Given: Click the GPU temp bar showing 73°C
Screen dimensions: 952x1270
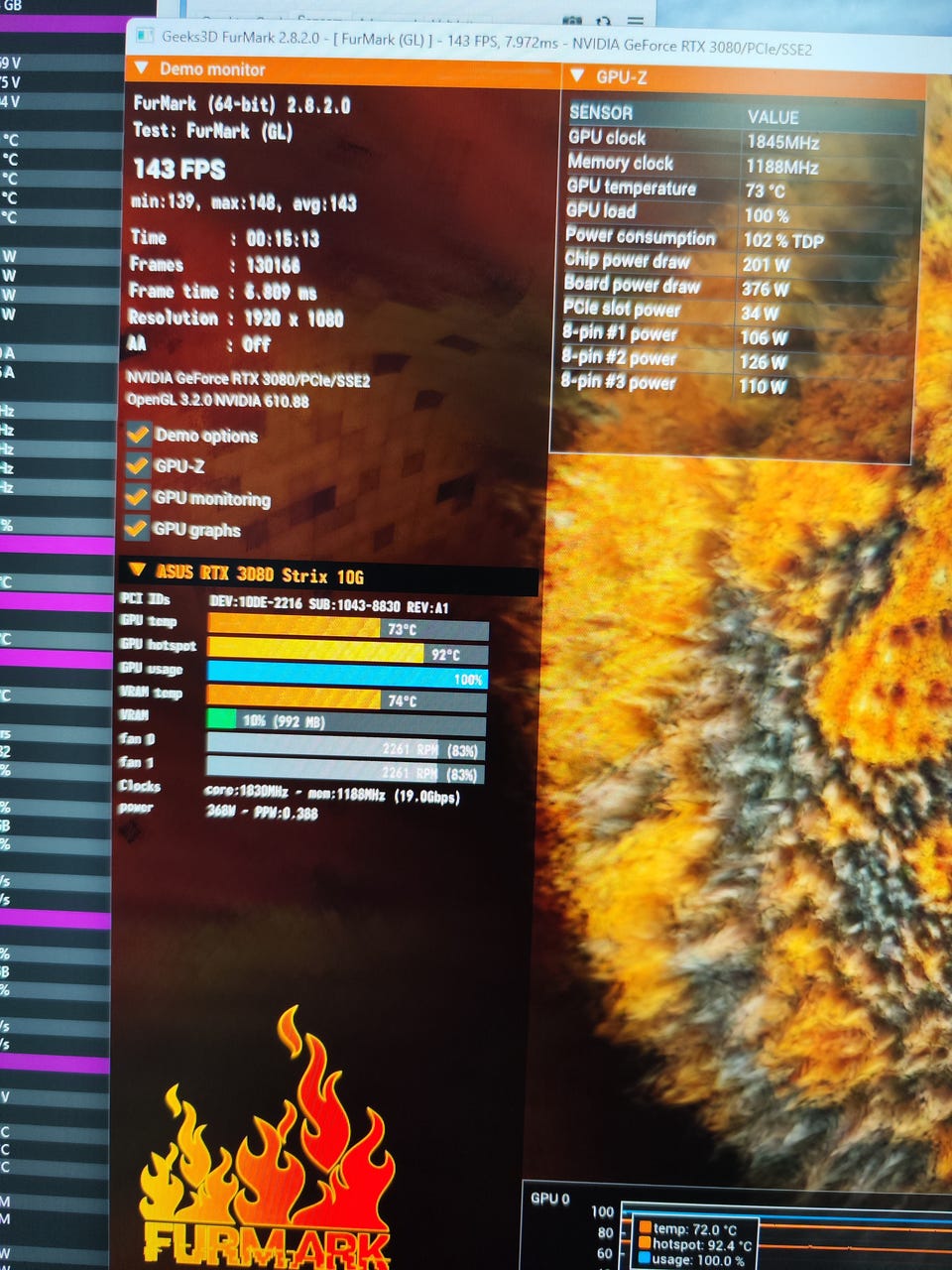Looking at the screenshot, I should click(x=348, y=628).
